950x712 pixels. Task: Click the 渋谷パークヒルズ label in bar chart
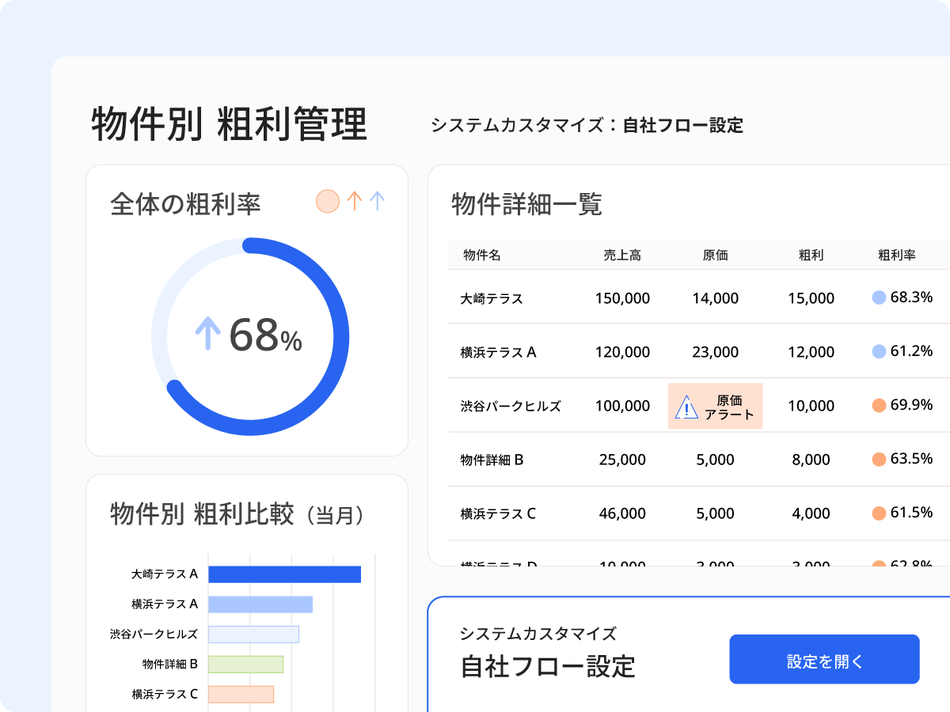(x=153, y=634)
